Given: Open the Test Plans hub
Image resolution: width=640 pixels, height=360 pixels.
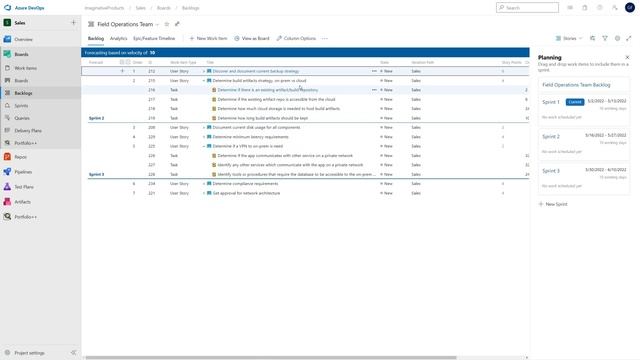Looking at the screenshot, I should [x=24, y=187].
